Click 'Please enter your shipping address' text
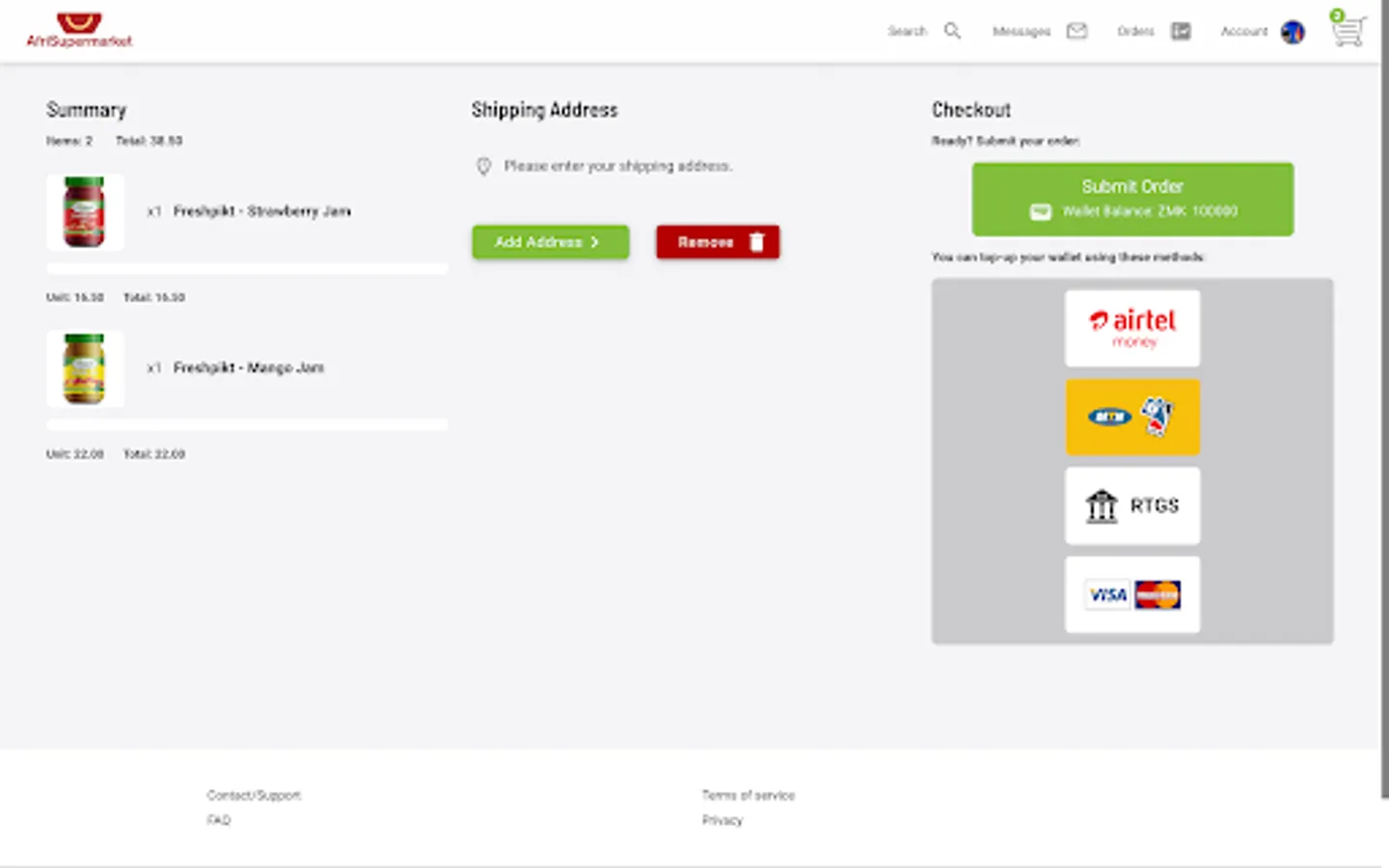This screenshot has width=1389, height=868. pos(618,166)
